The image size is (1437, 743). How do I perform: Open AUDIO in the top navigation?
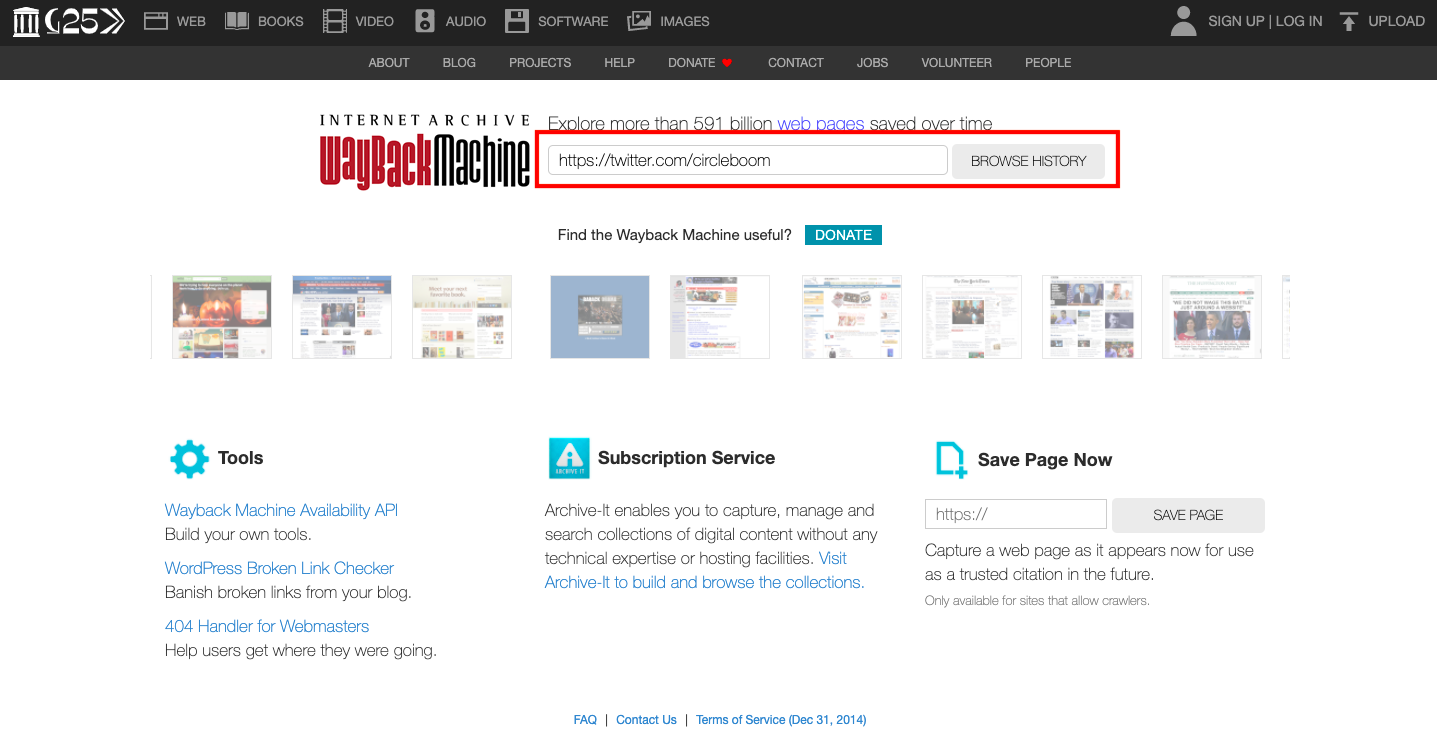(466, 21)
